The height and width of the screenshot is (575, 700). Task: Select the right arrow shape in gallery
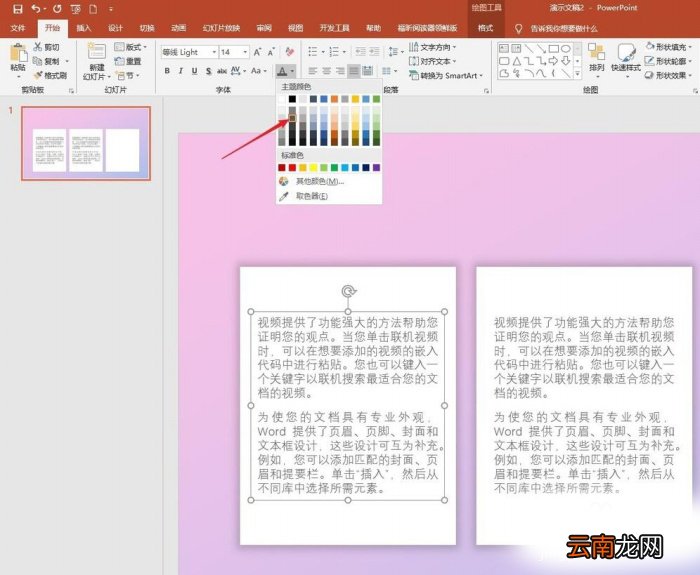click(554, 61)
